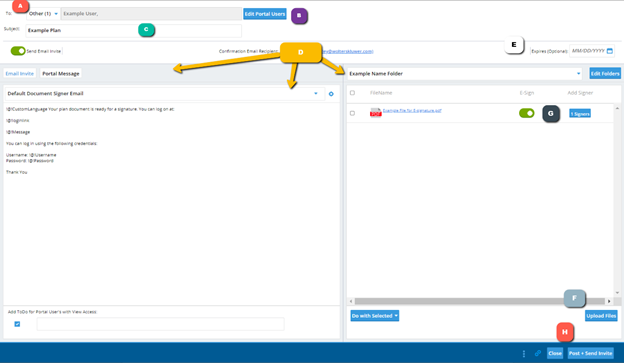Click Post + Send Invite button
Image resolution: width=624 pixels, height=363 pixels.
click(x=590, y=353)
